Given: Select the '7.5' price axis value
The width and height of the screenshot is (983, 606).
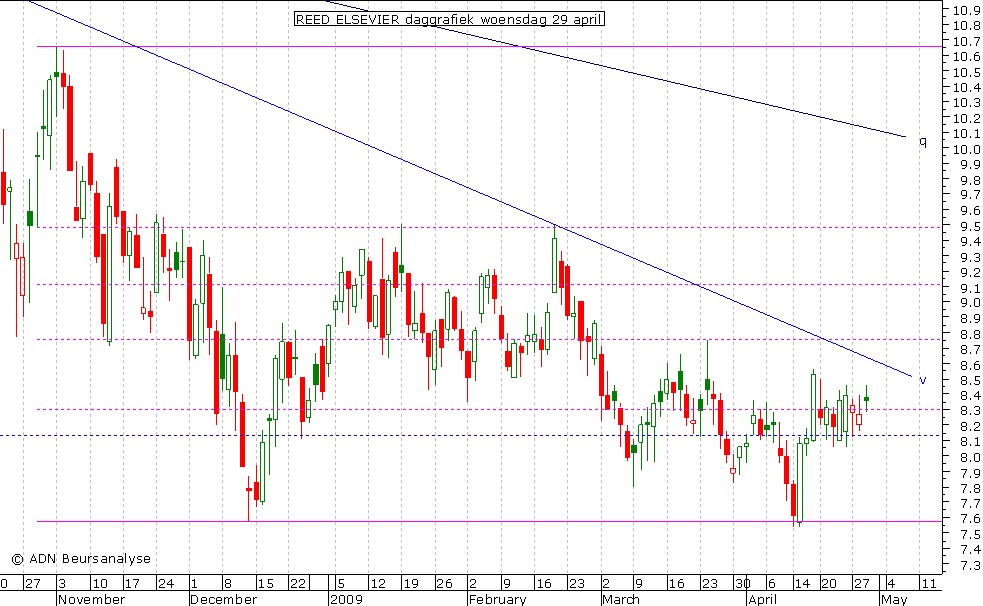Looking at the screenshot, I should [x=969, y=535].
